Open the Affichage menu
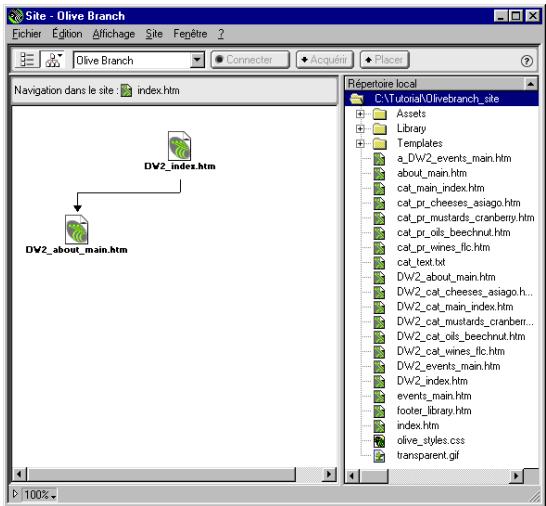Image resolution: width=546 pixels, height=506 pixels. coord(114,34)
